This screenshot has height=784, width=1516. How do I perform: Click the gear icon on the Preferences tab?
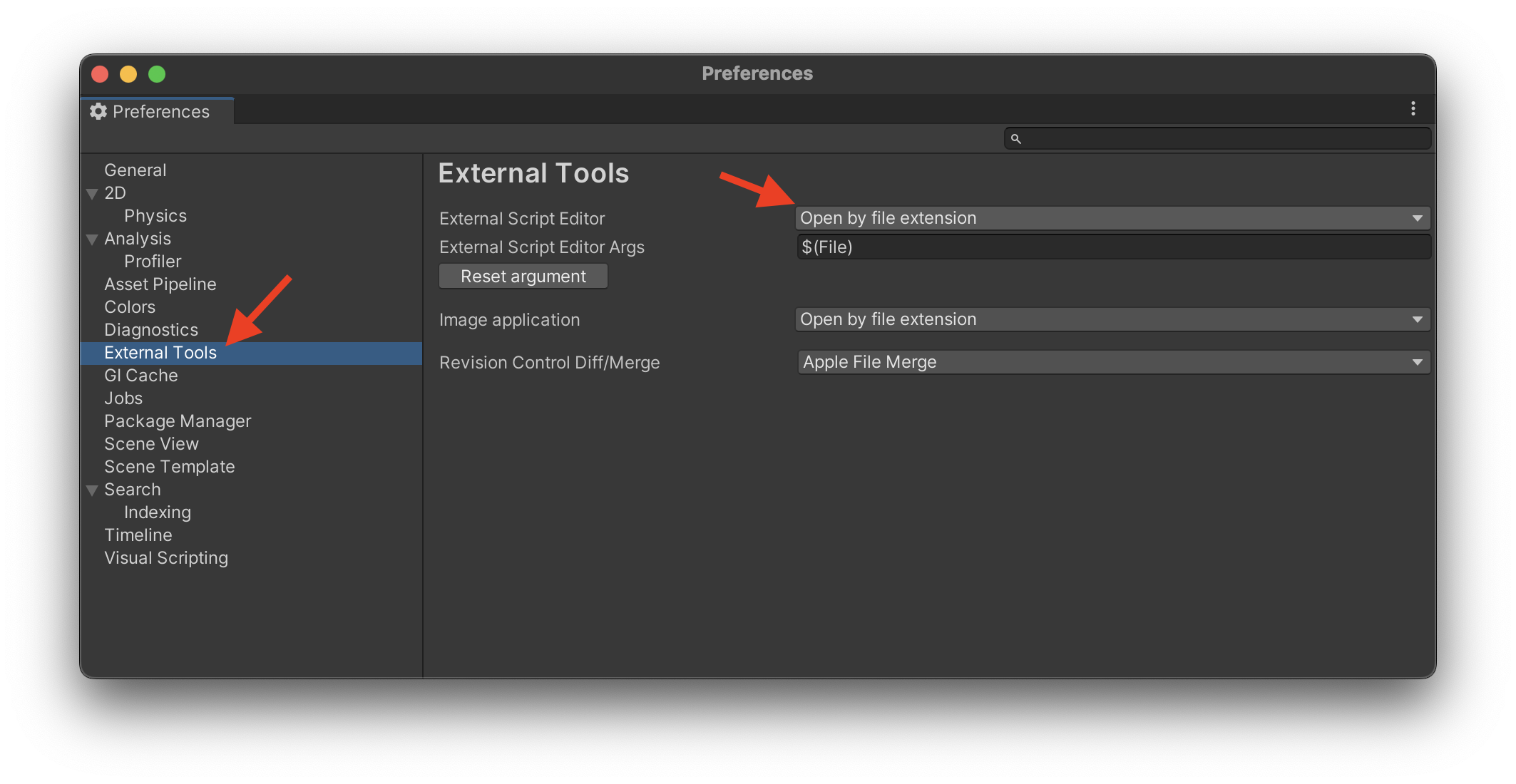tap(98, 111)
